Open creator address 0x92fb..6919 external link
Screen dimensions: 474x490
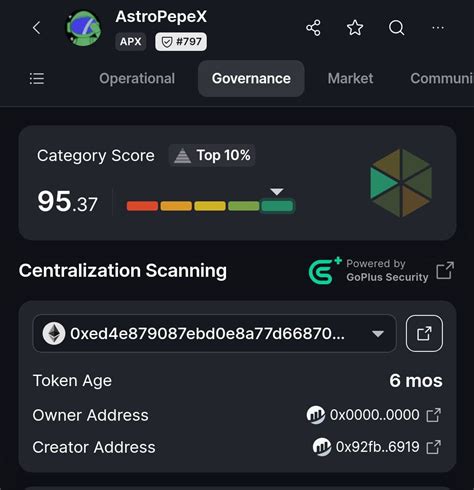pos(434,447)
